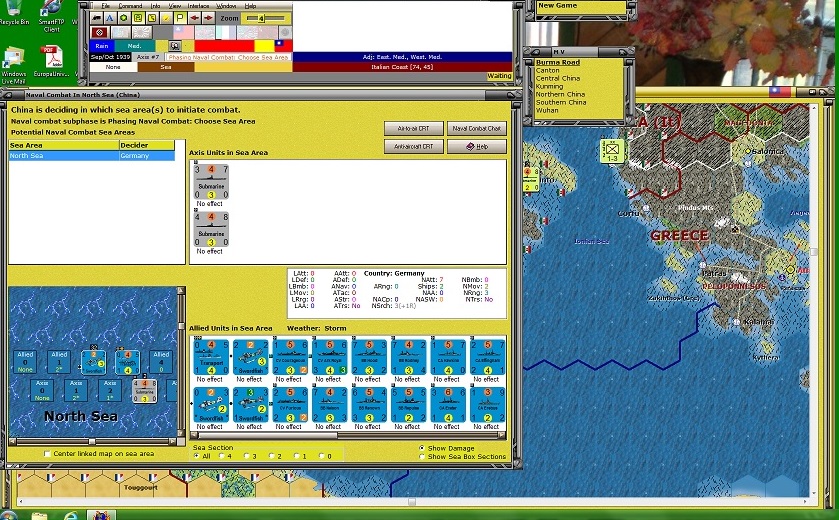
Task: Select Burma Road in the list panel
Action: (558, 63)
